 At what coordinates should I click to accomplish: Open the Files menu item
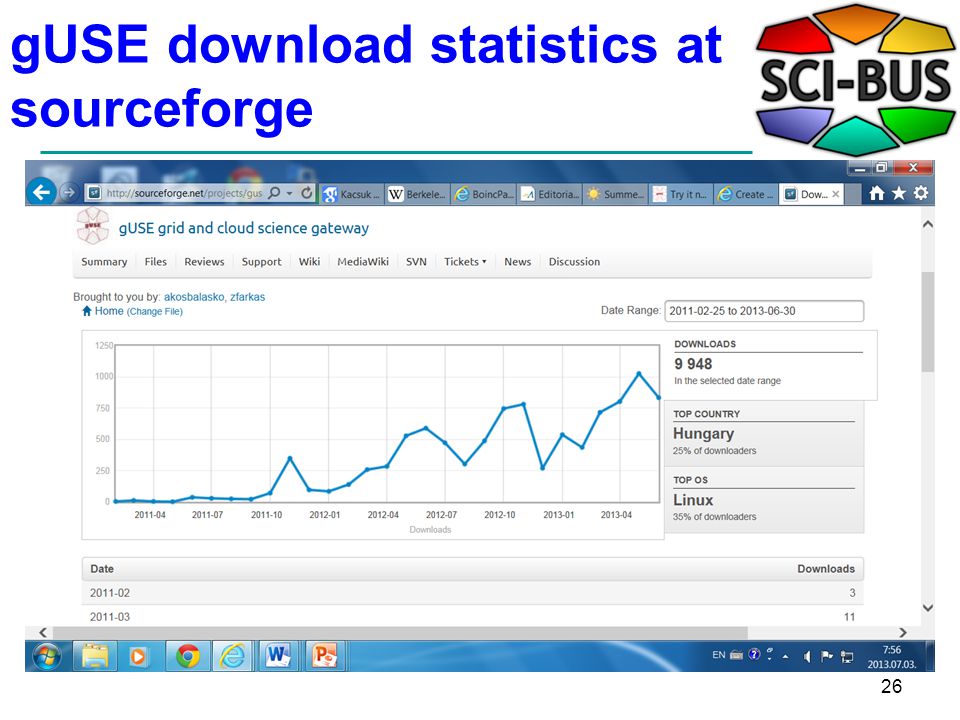point(156,261)
